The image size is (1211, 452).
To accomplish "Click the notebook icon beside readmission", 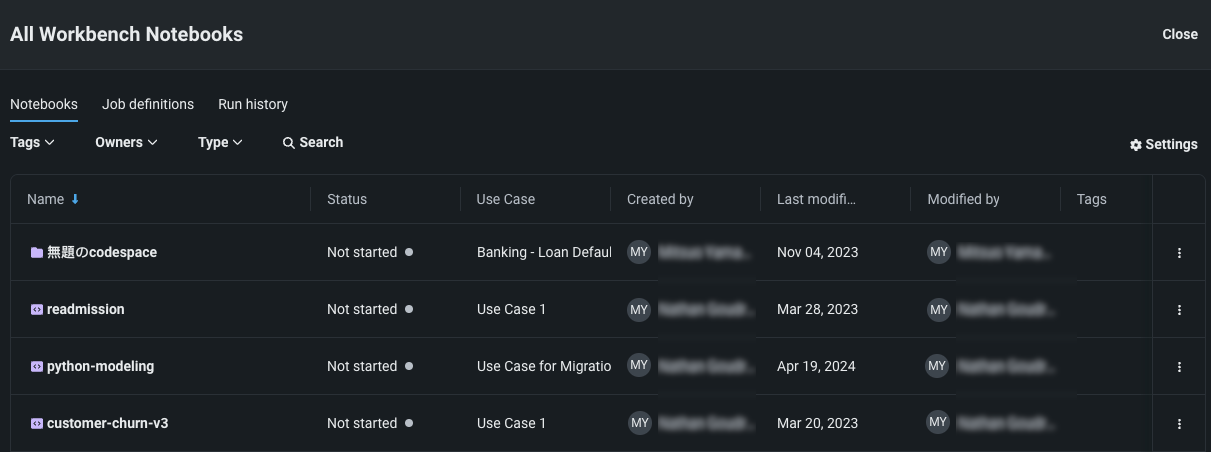I will click(x=37, y=310).
